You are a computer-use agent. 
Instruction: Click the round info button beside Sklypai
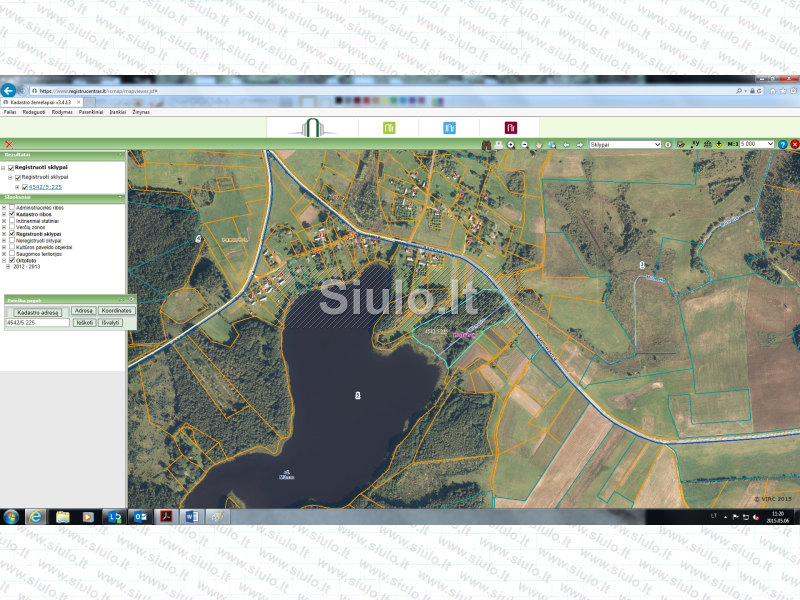[668, 144]
